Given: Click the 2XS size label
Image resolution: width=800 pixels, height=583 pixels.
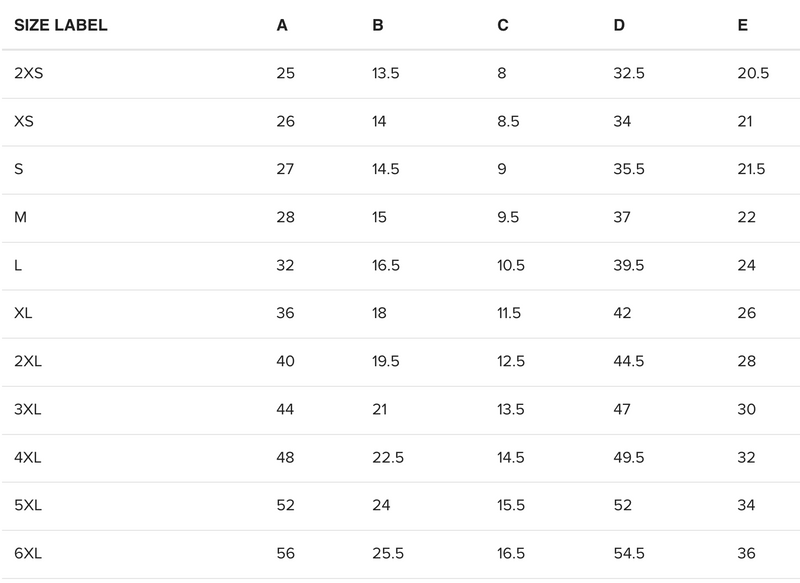Looking at the screenshot, I should [29, 74].
